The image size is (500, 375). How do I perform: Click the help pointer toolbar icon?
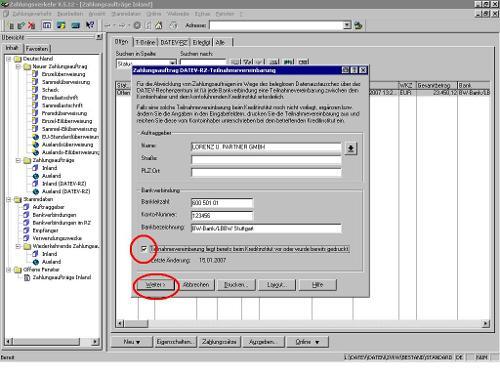point(90,25)
